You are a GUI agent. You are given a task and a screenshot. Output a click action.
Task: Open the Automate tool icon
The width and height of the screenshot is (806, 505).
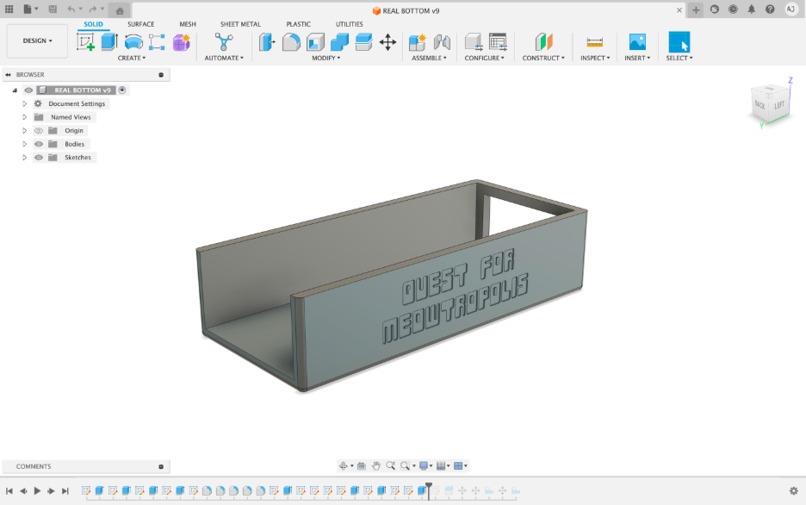(x=224, y=42)
